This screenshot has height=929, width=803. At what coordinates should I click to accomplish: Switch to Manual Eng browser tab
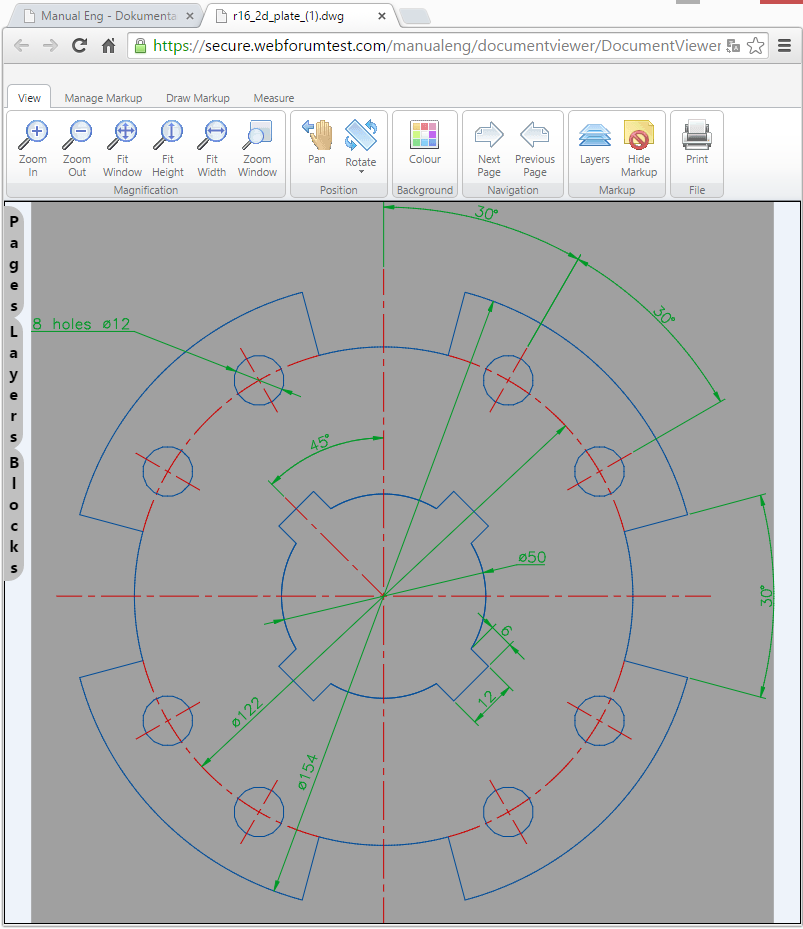coord(108,16)
